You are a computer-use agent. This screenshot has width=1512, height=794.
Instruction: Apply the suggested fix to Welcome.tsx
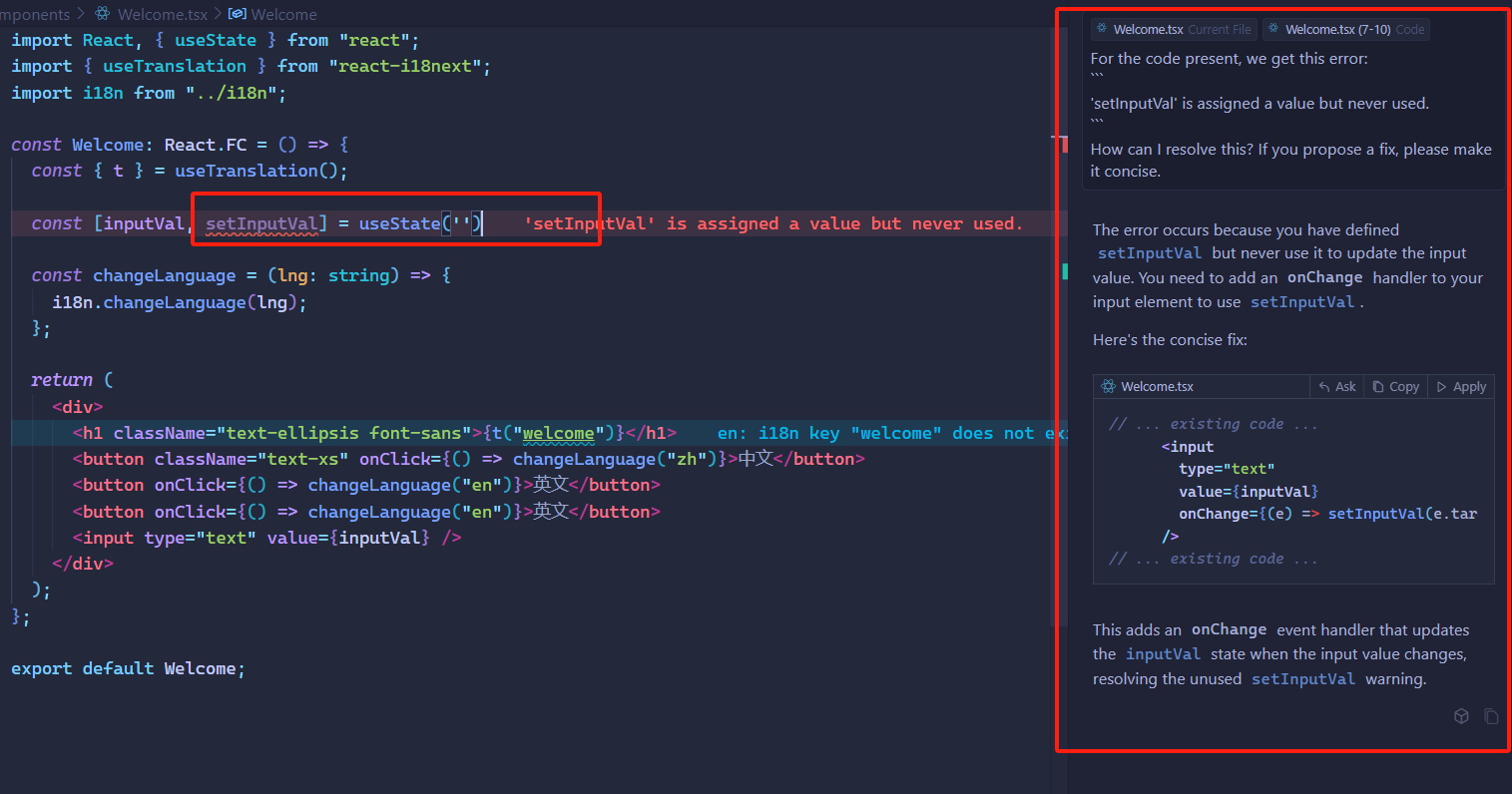[1461, 387]
